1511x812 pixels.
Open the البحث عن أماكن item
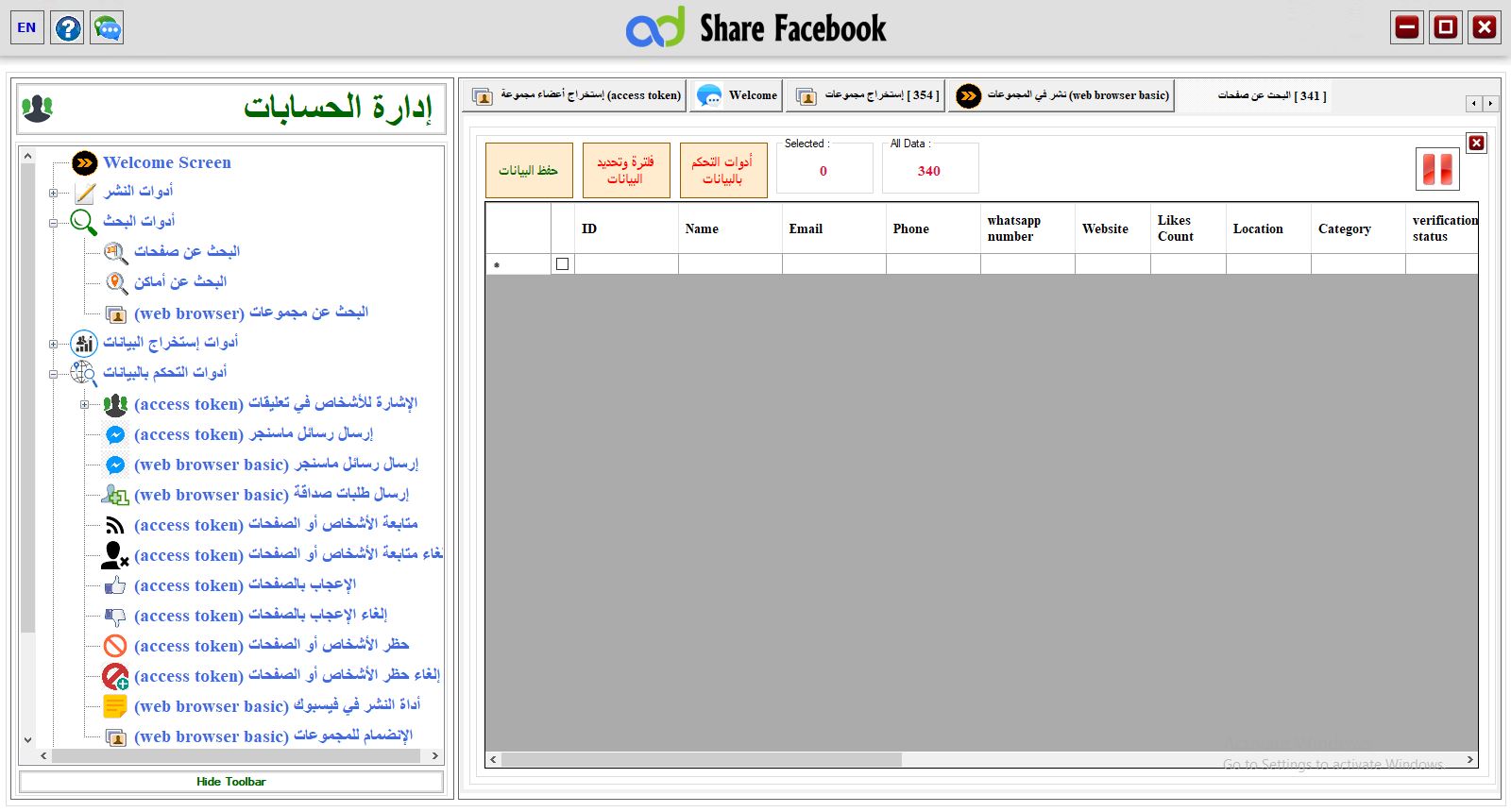click(180, 281)
